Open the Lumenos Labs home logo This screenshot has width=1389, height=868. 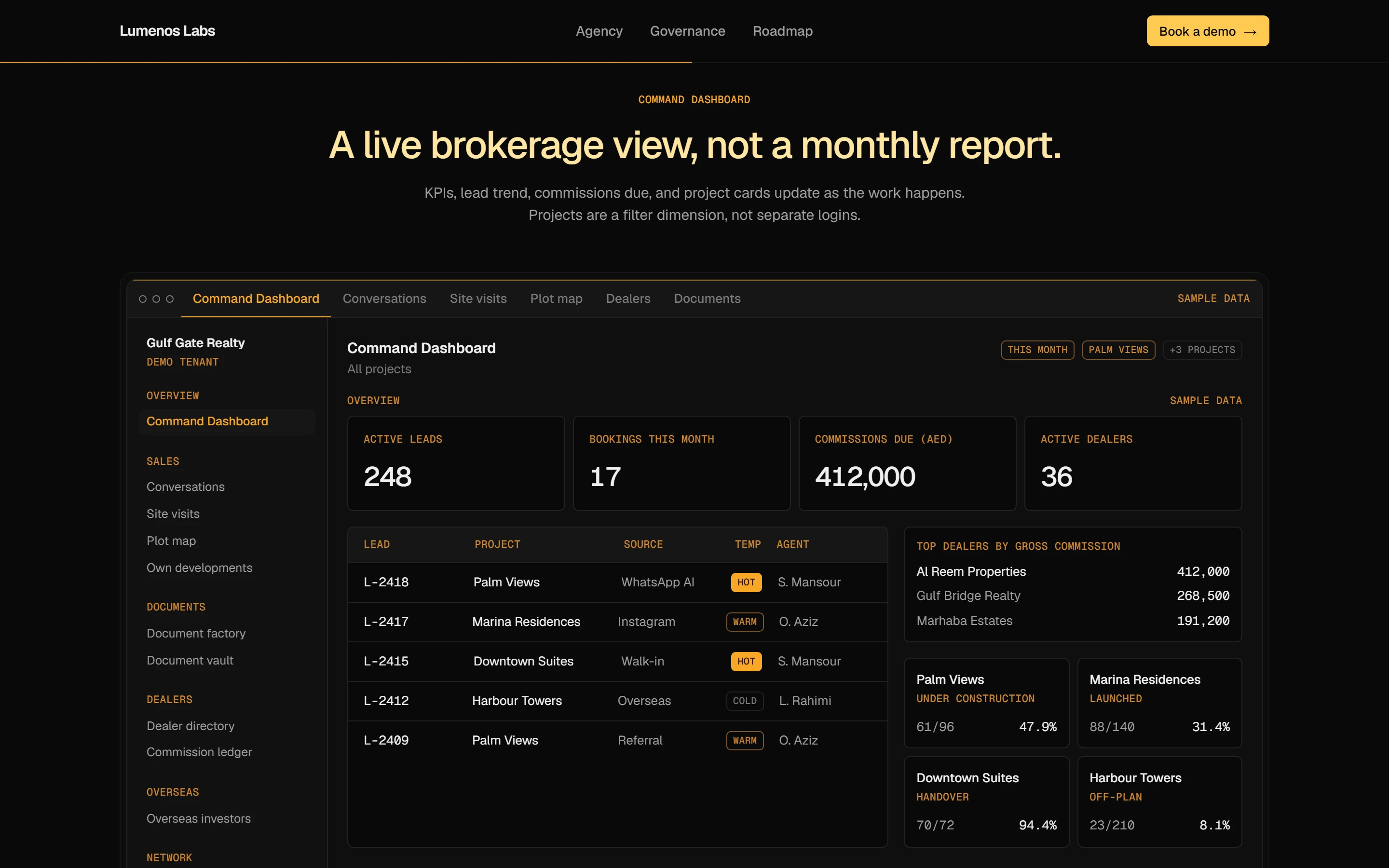(167, 31)
